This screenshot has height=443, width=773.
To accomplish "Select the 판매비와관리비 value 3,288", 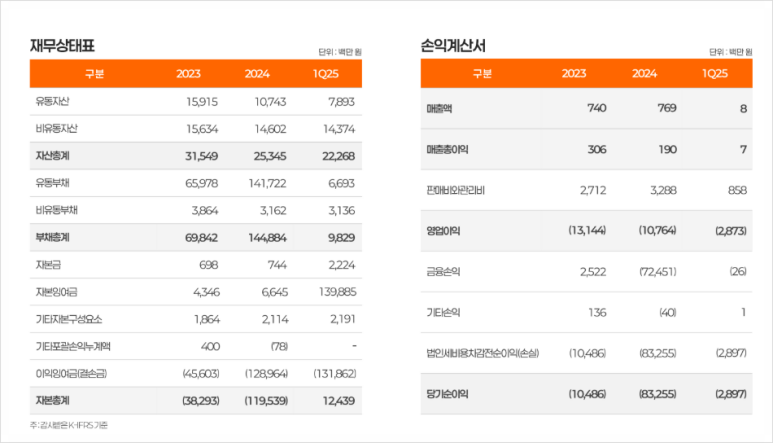I will 663,190.
